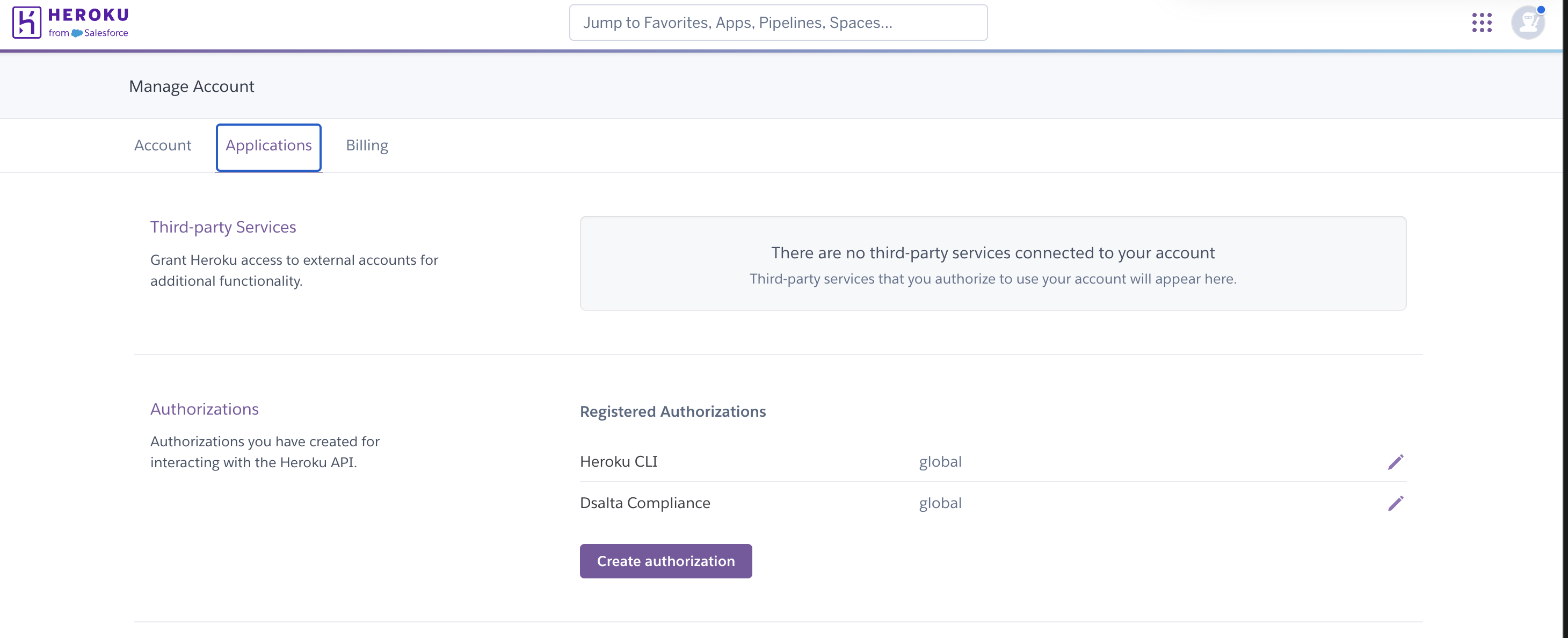Image resolution: width=1568 pixels, height=638 pixels.
Task: Click the Authorizations section heading
Action: [205, 409]
